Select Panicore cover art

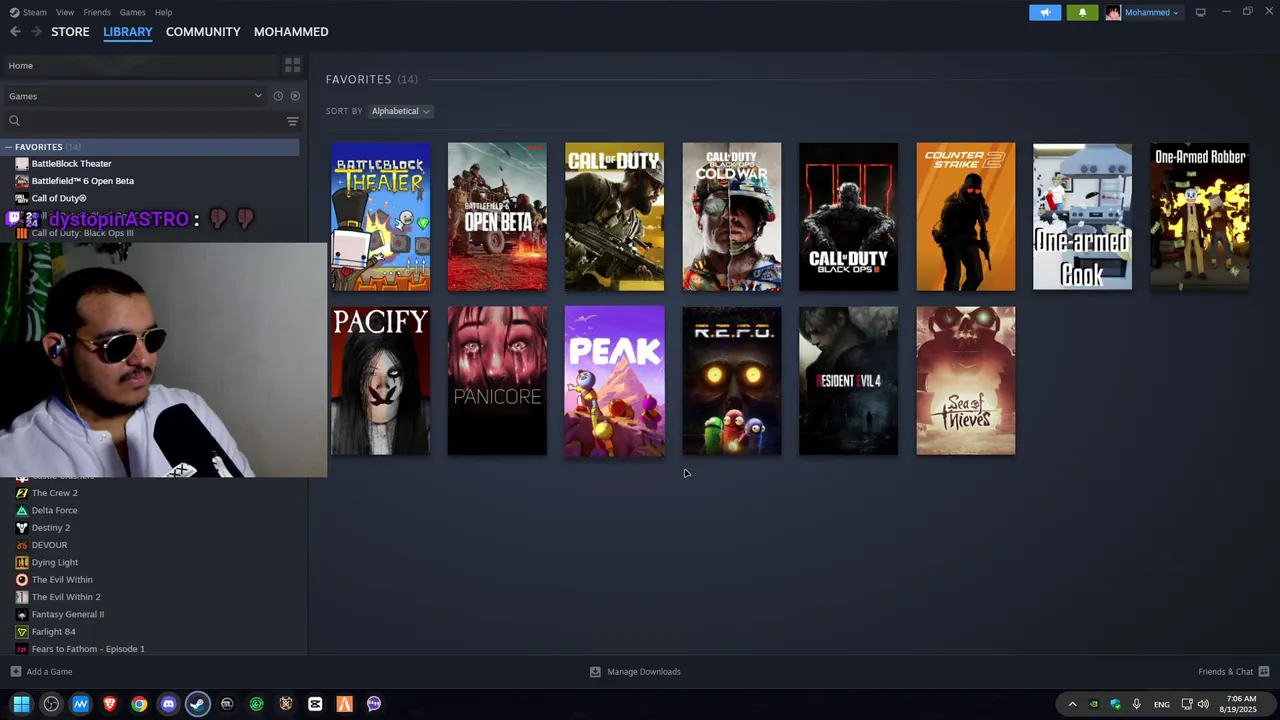pos(497,381)
